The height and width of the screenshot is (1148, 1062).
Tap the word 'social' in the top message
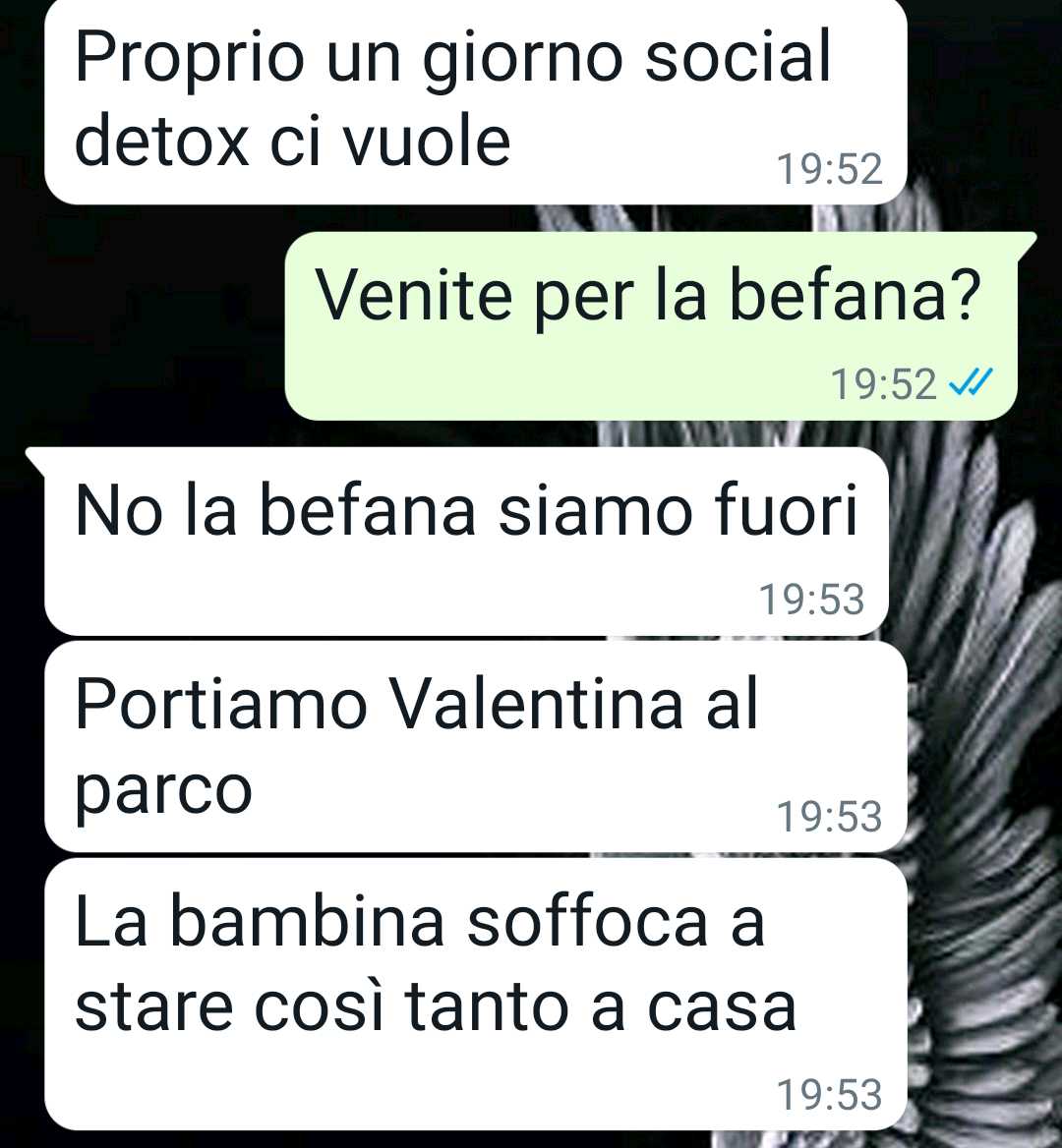tap(737, 56)
